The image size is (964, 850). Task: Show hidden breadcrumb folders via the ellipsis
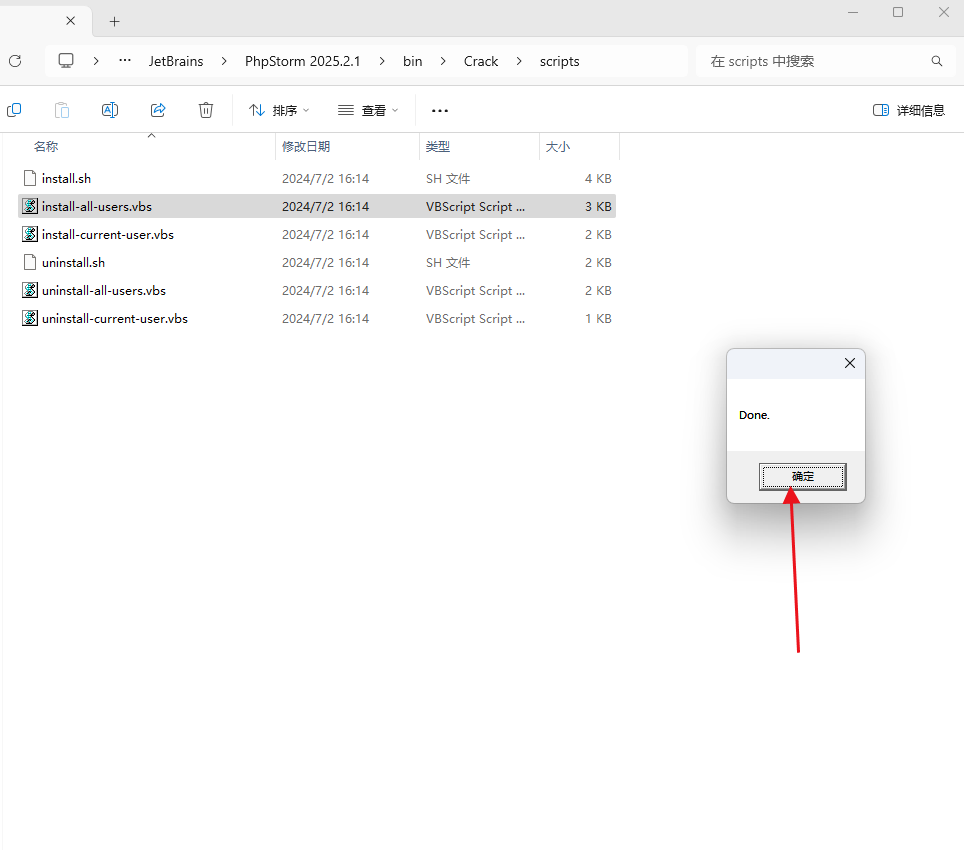125,60
